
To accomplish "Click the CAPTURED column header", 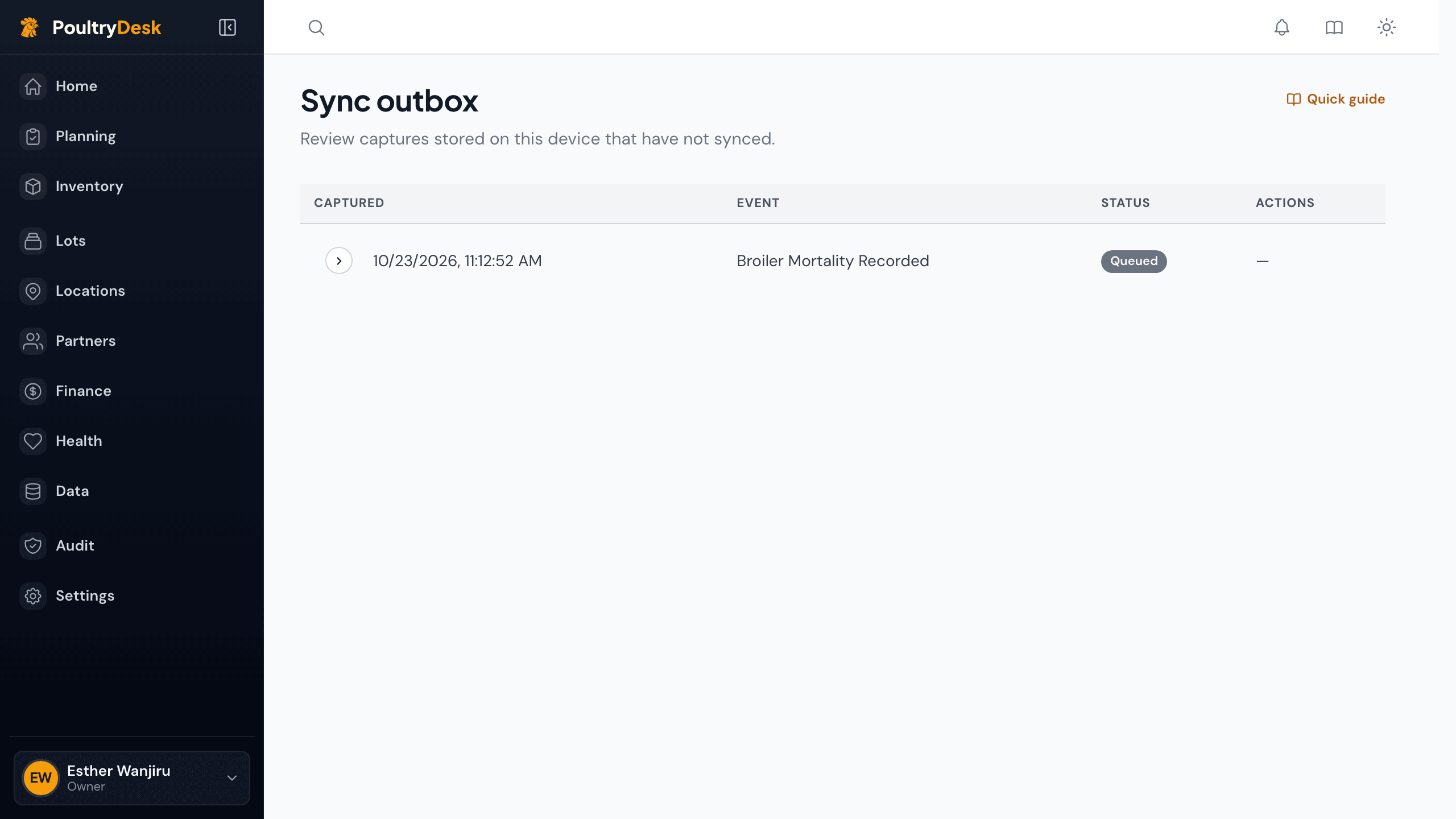I will point(349,203).
